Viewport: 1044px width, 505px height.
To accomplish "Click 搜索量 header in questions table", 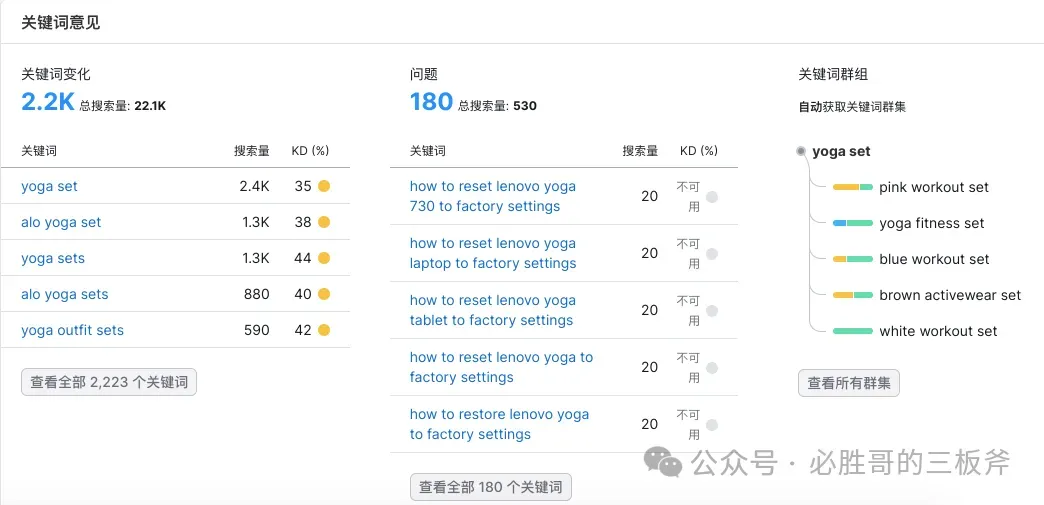I will (641, 151).
